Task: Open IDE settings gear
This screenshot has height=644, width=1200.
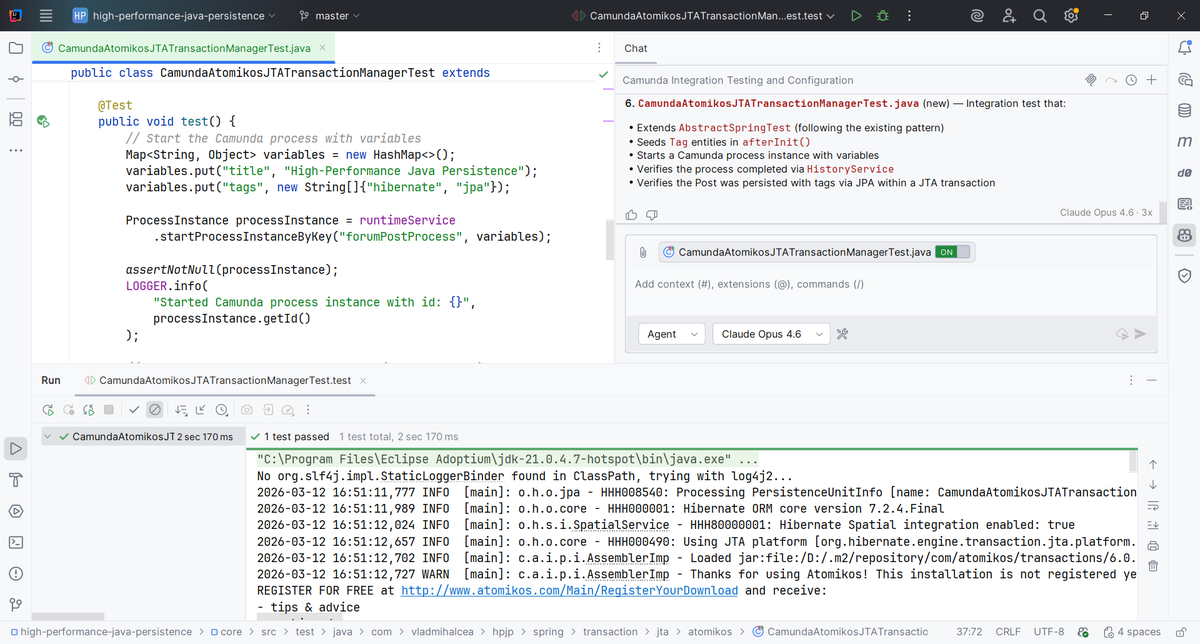Action: tap(1071, 16)
